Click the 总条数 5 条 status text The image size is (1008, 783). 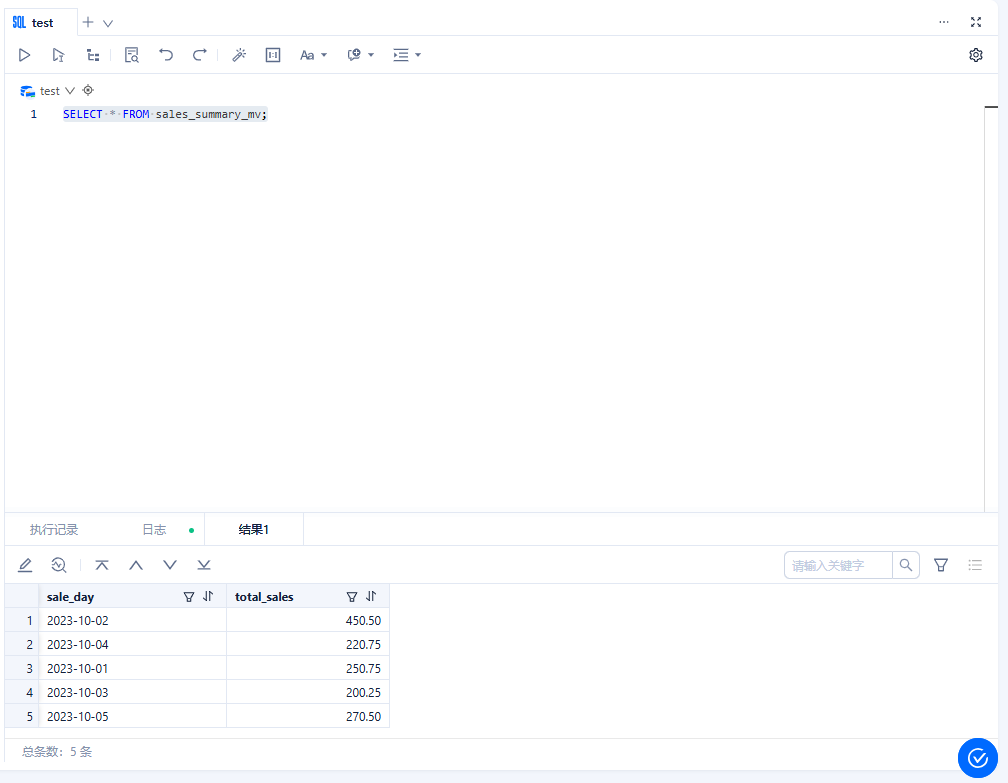57,752
